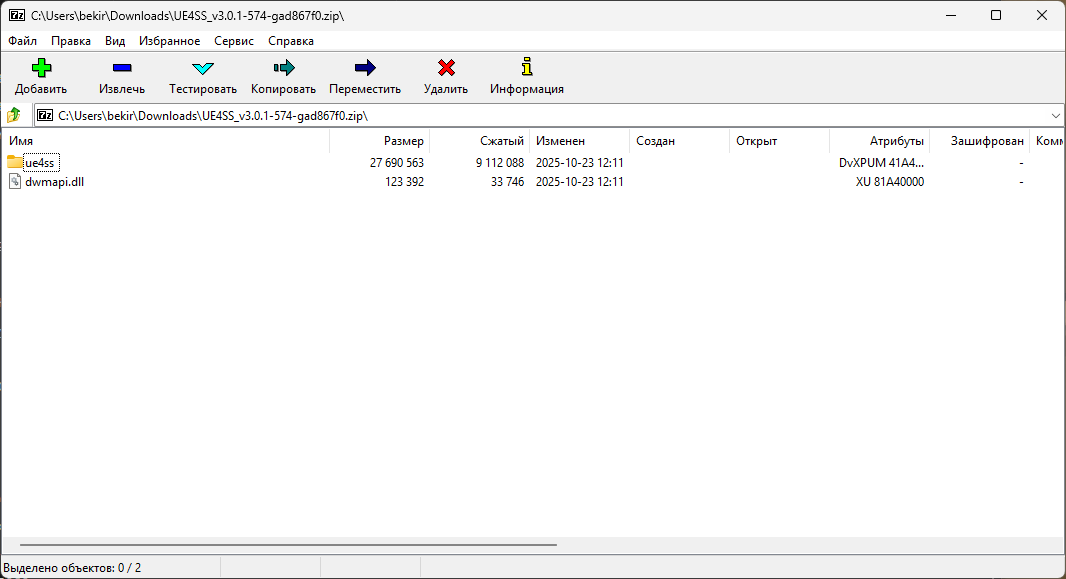
Task: Click the Переместить blue arrow icon
Action: pyautogui.click(x=365, y=68)
